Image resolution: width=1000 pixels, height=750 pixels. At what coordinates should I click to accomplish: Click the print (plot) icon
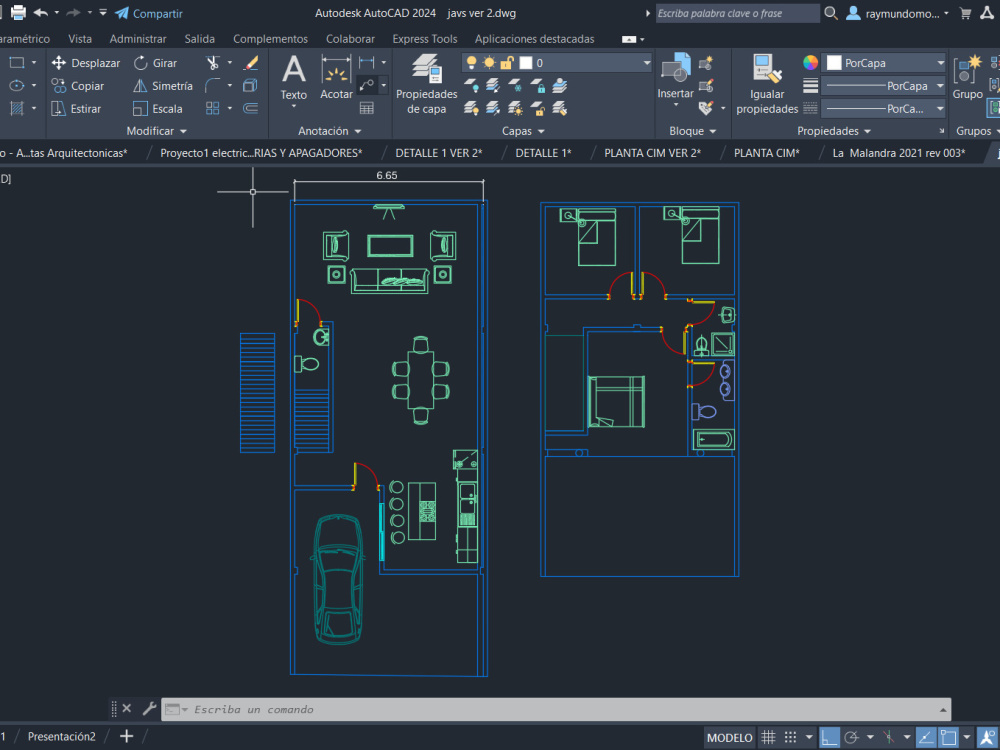pos(18,12)
